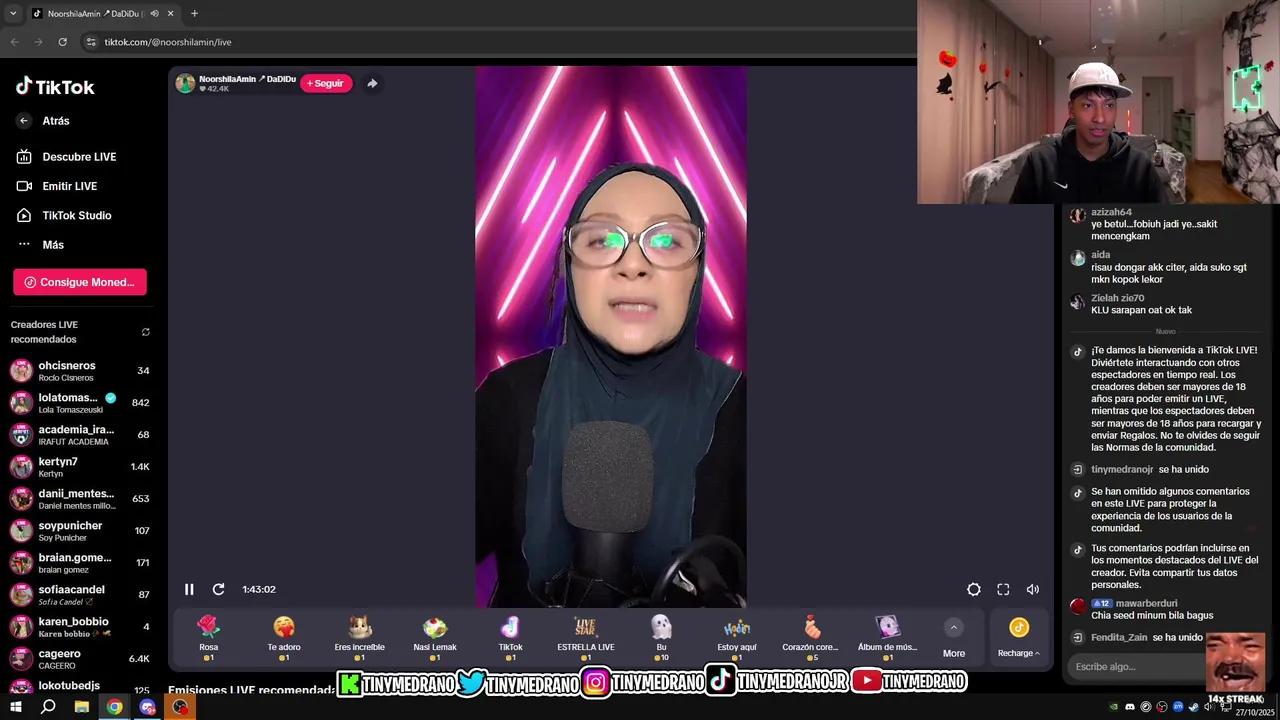Viewport: 1280px width, 720px height.
Task: Send a Rosa gift
Action: pos(208,638)
